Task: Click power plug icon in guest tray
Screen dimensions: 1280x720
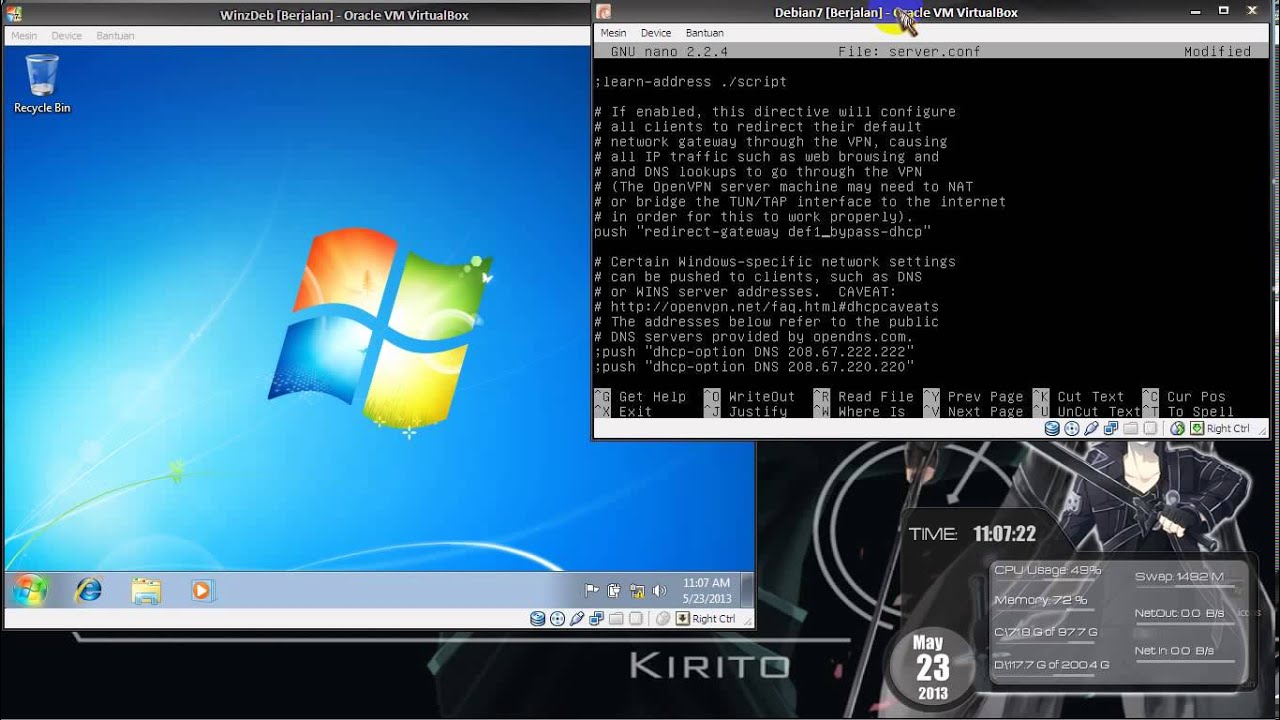Action: 614,590
